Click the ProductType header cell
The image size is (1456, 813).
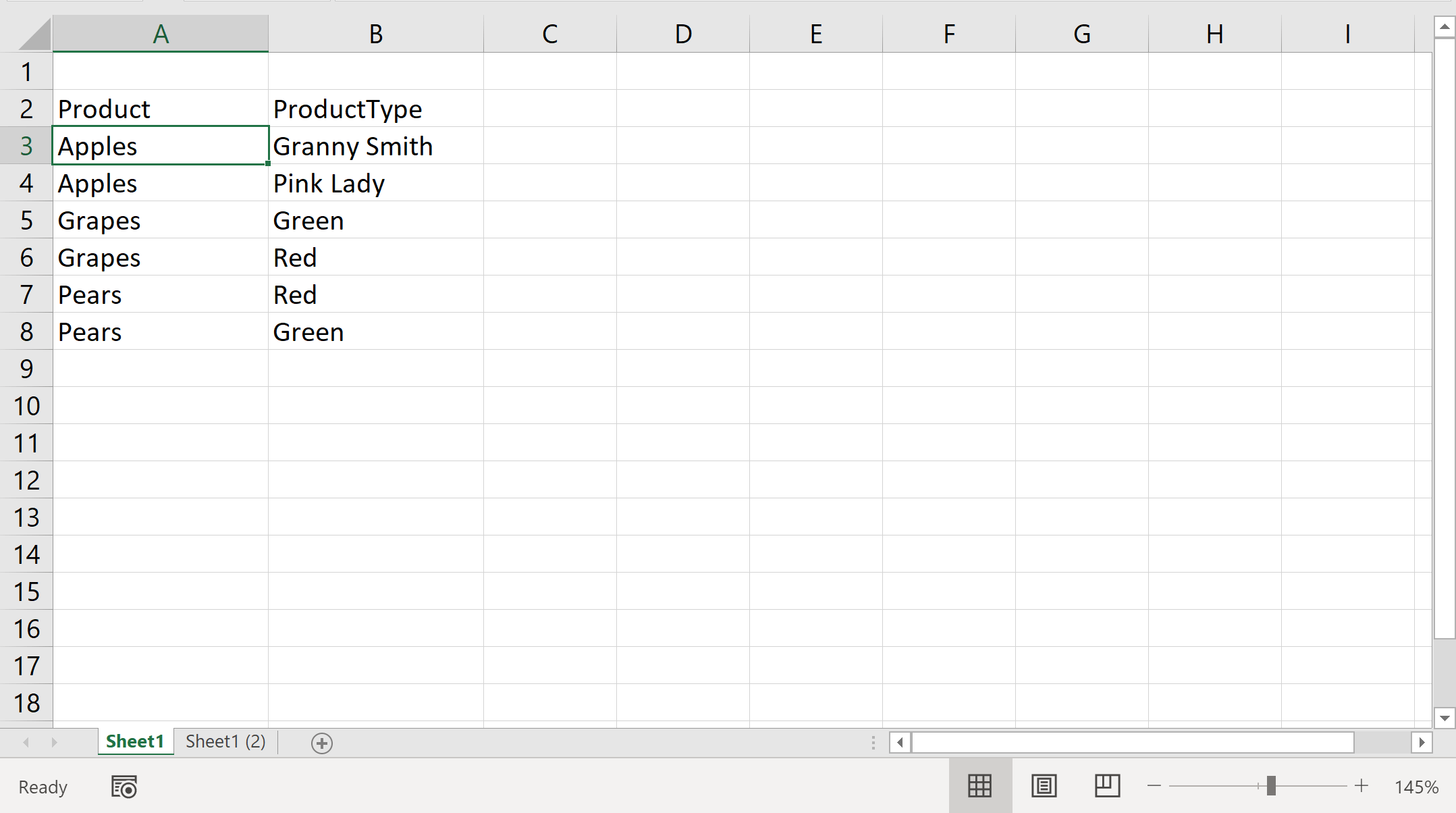(x=375, y=109)
